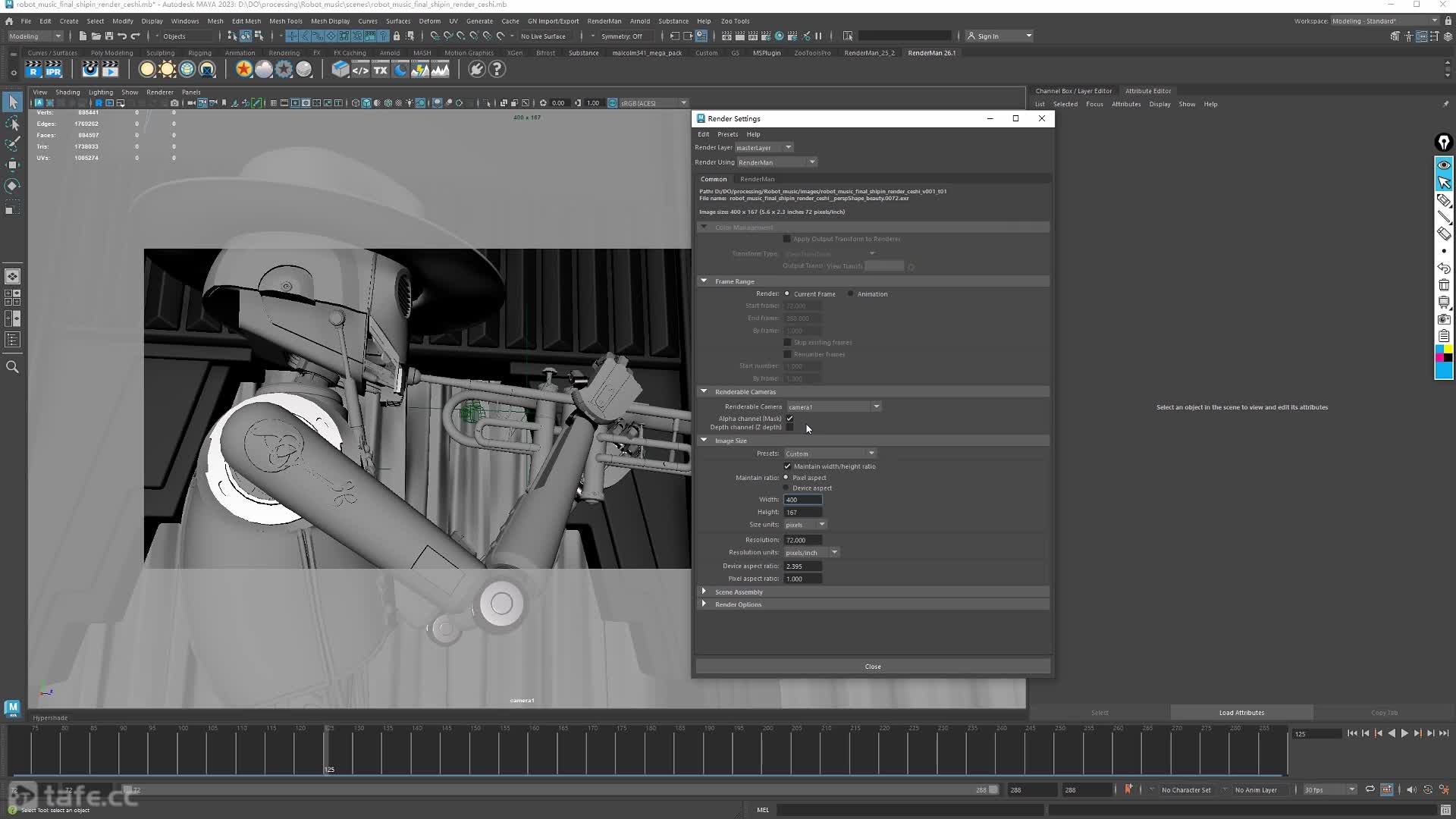Viewport: 1456px width, 819px height.
Task: Open the search magnifier in the left sidebar
Action: pos(12,367)
